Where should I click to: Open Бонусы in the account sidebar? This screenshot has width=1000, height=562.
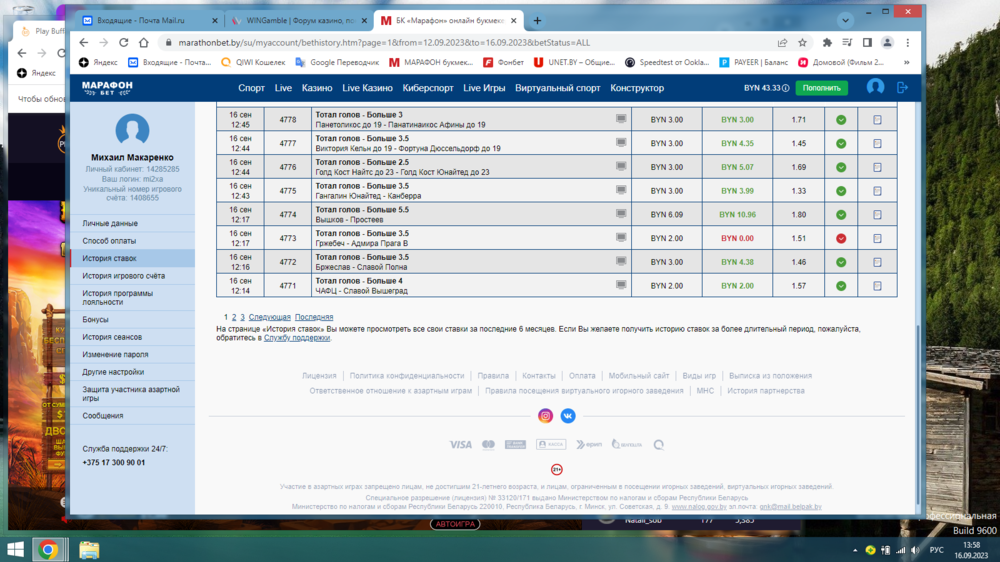[x=96, y=320]
